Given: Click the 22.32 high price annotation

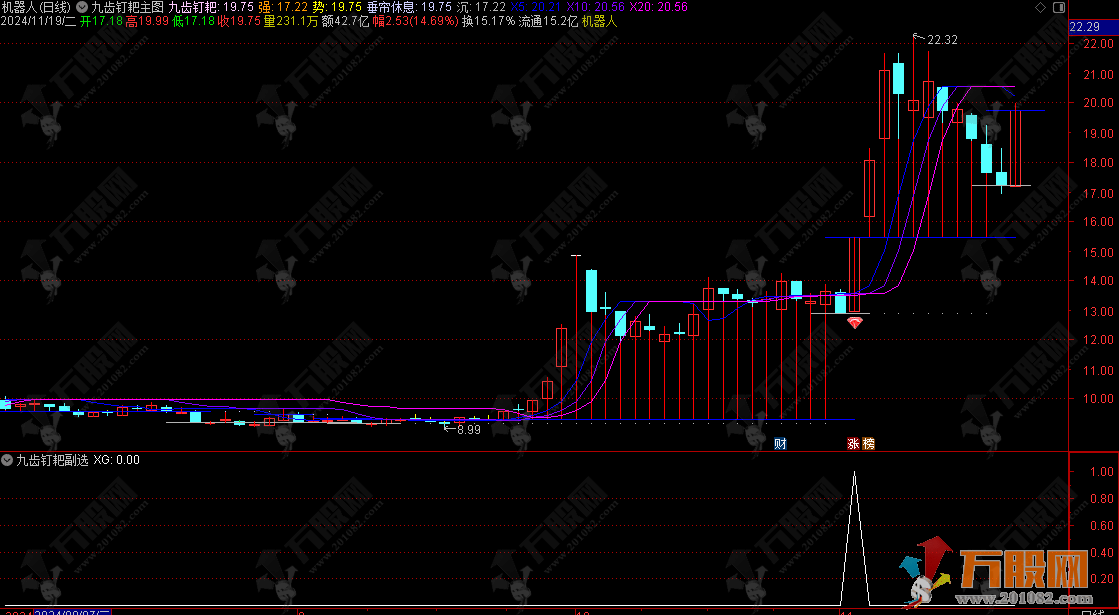Looking at the screenshot, I should pyautogui.click(x=942, y=40).
